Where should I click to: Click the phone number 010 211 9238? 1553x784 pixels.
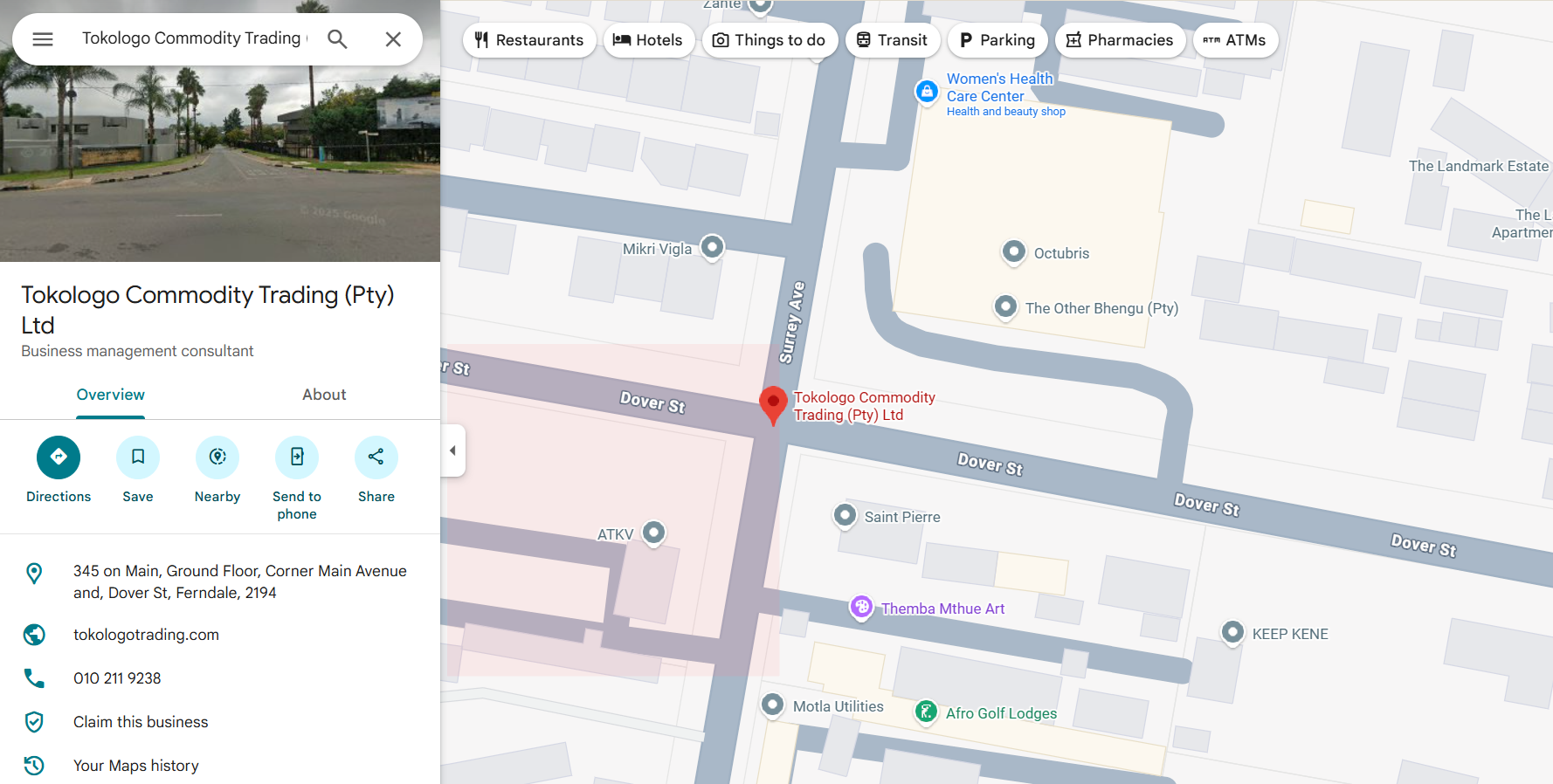[x=117, y=678]
